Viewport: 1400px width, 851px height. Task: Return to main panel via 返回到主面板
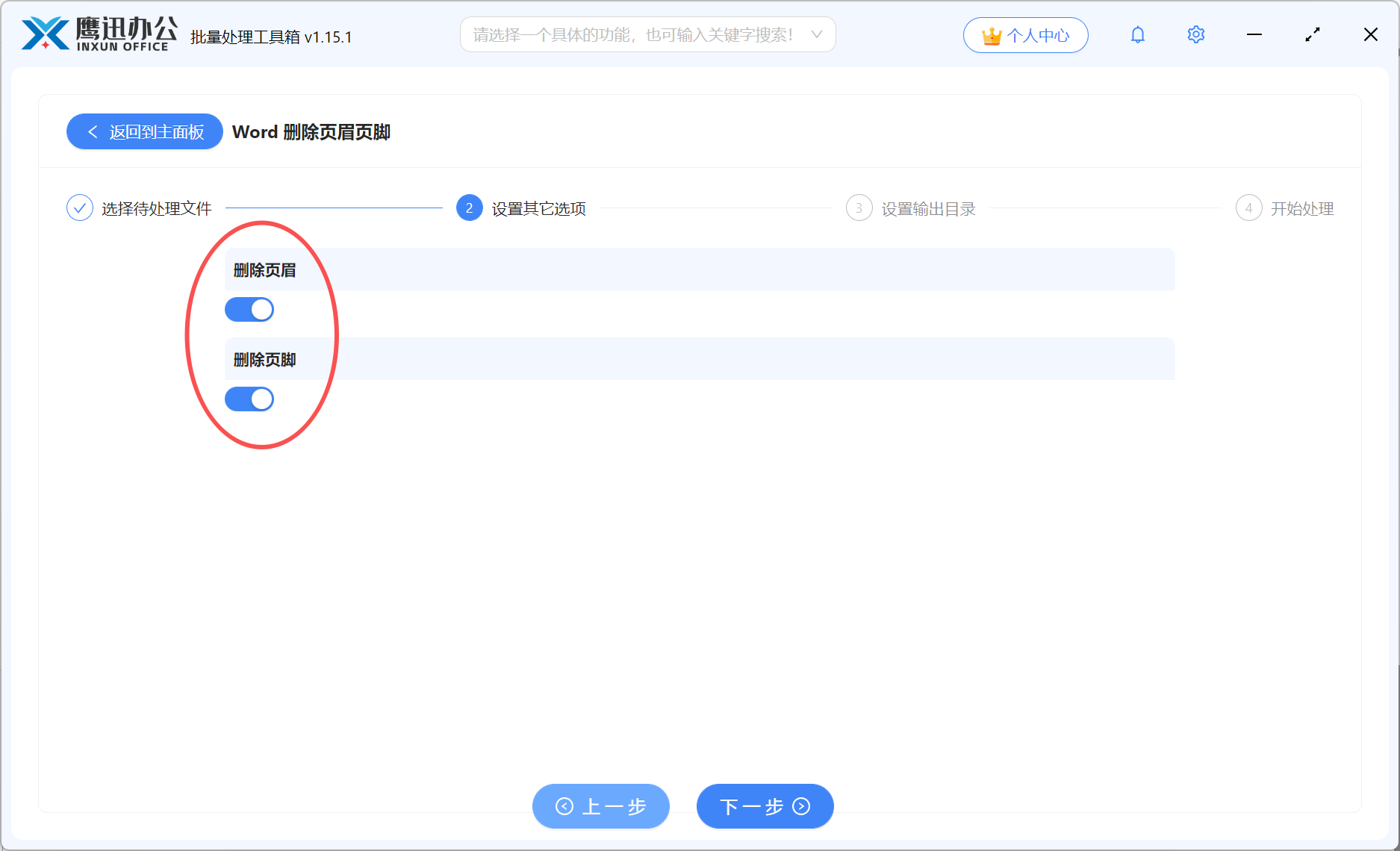(x=145, y=131)
